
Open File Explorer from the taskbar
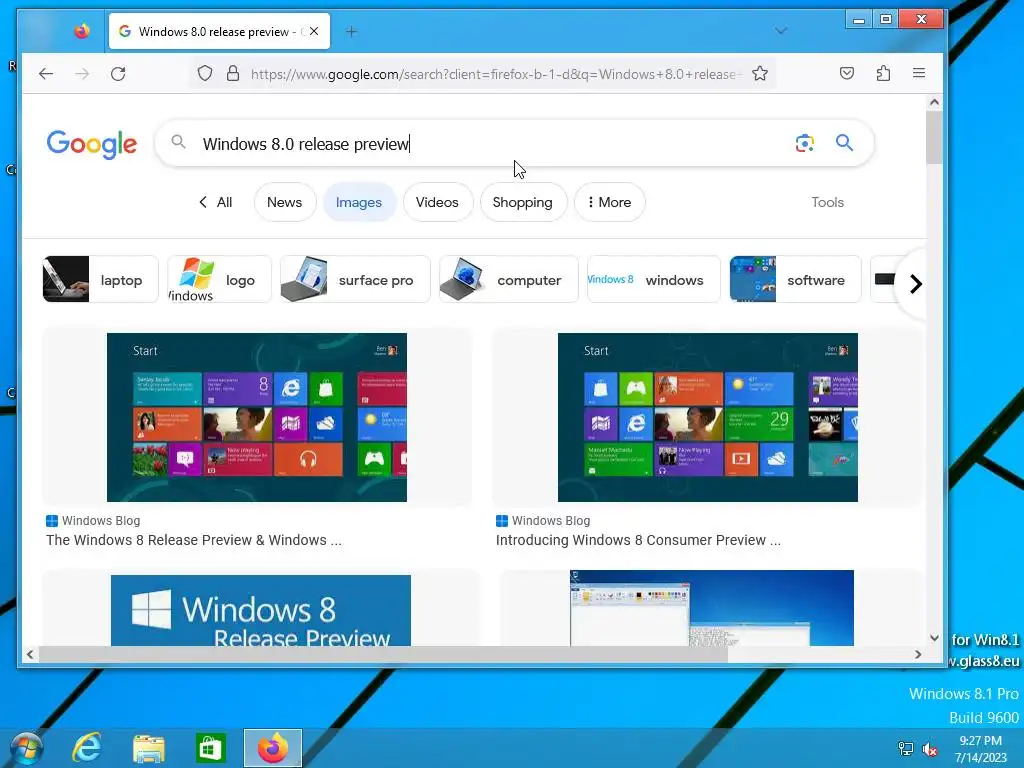149,748
